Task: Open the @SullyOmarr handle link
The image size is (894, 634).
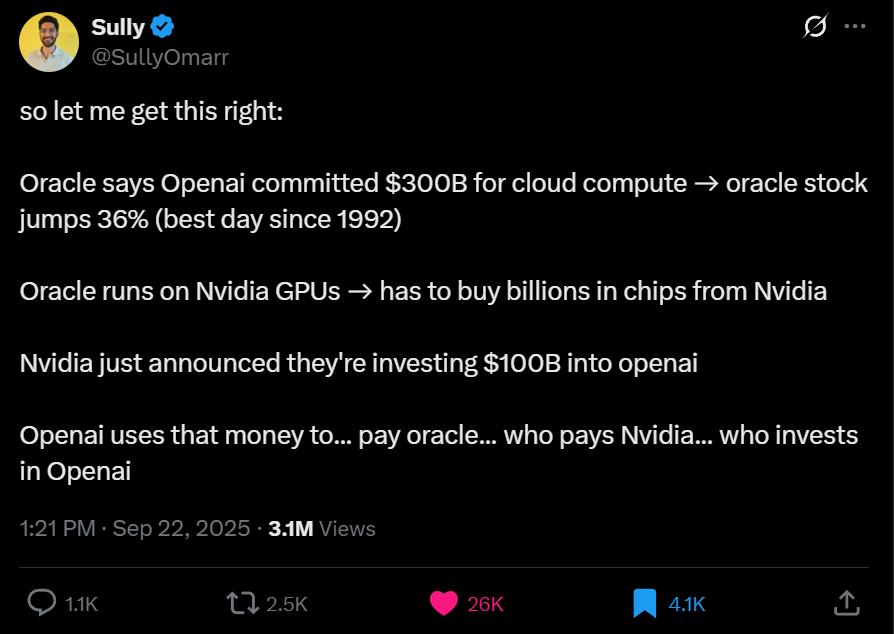Action: pyautogui.click(x=160, y=57)
